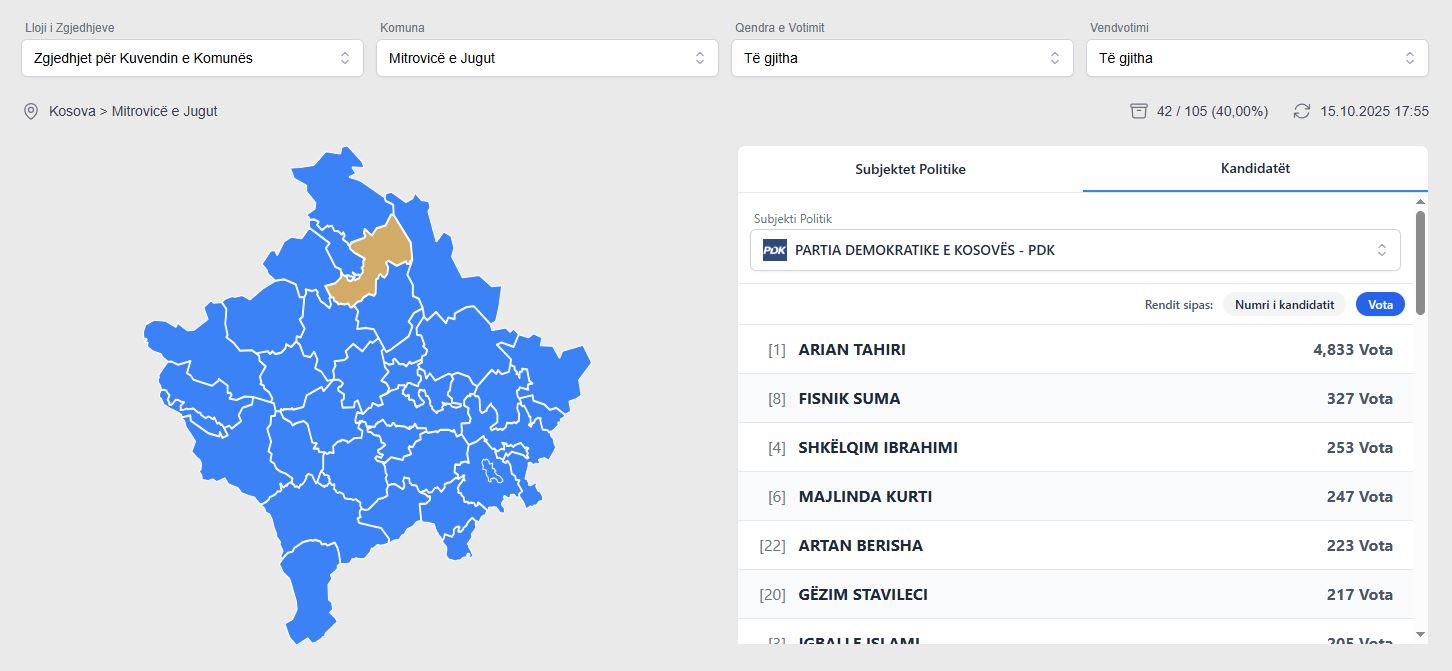Switch to the Subjektet Politike tab
1452x671 pixels.
click(910, 169)
